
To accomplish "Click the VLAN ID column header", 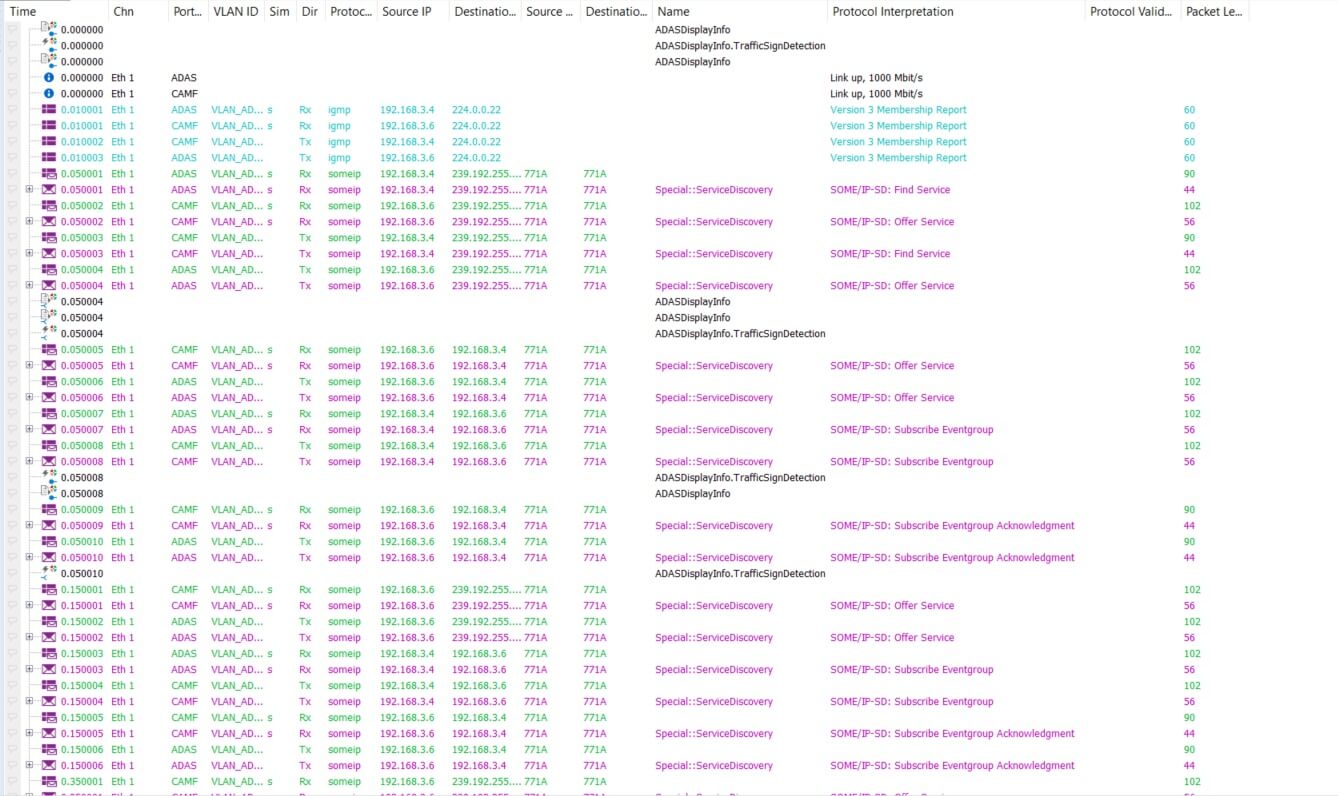I will 234,12.
